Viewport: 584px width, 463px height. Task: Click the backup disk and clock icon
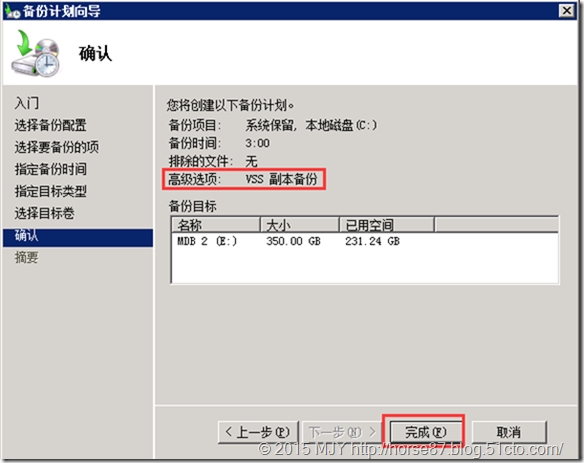[35, 53]
